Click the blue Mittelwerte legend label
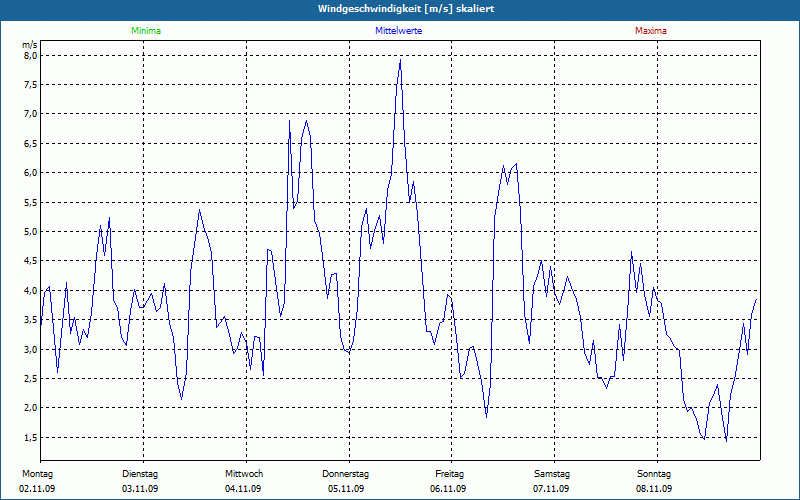Image resolution: width=800 pixels, height=500 pixels. (398, 31)
